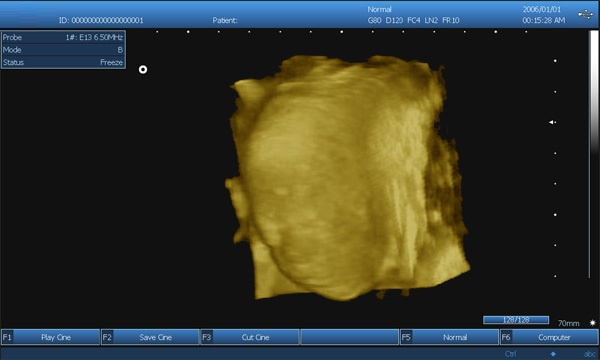Viewport: 600px width, 360px height.
Task: Click the blank function button after Cut Cine
Action: click(x=350, y=337)
